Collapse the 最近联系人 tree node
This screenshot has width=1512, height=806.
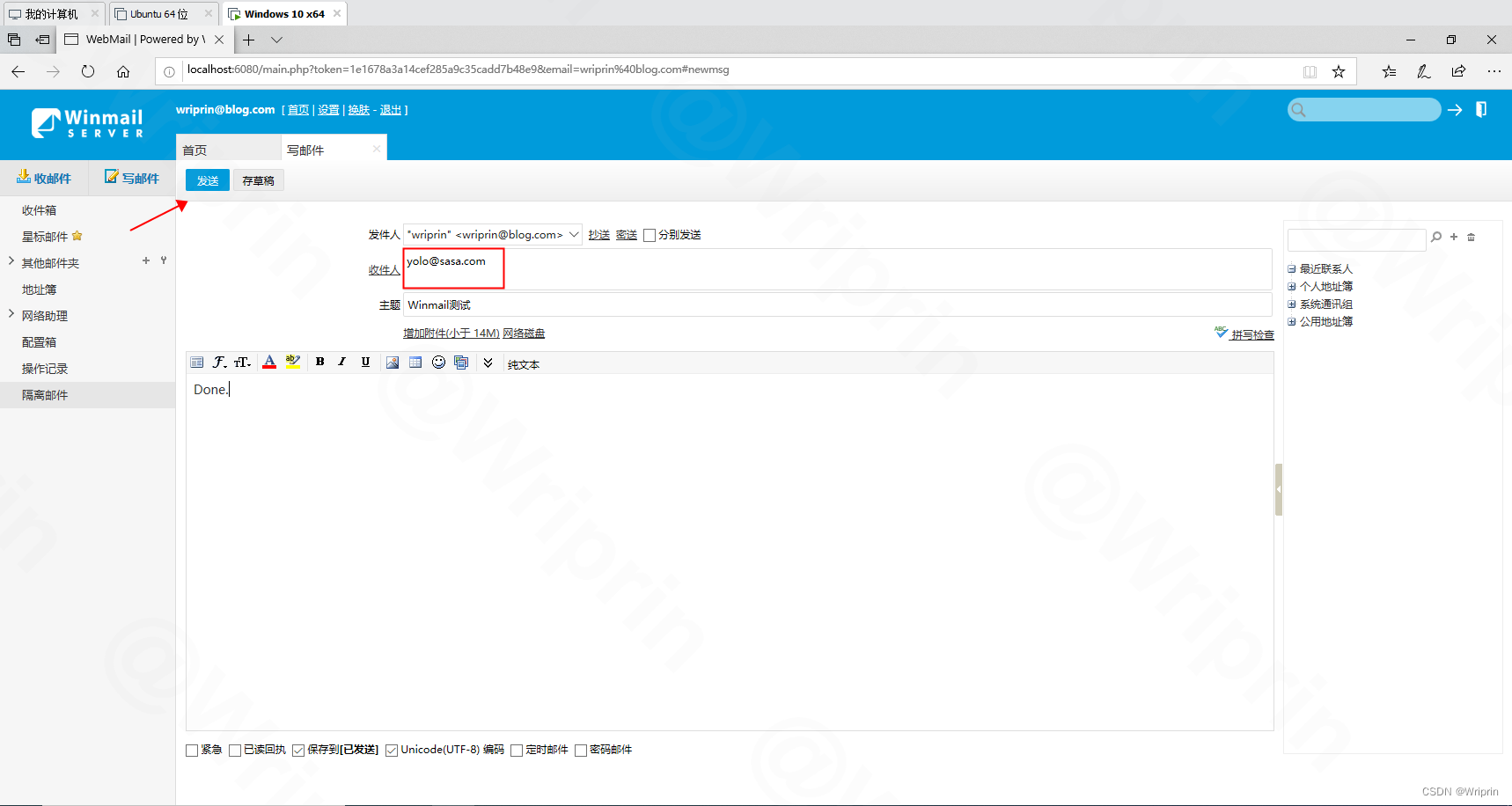point(1292,269)
